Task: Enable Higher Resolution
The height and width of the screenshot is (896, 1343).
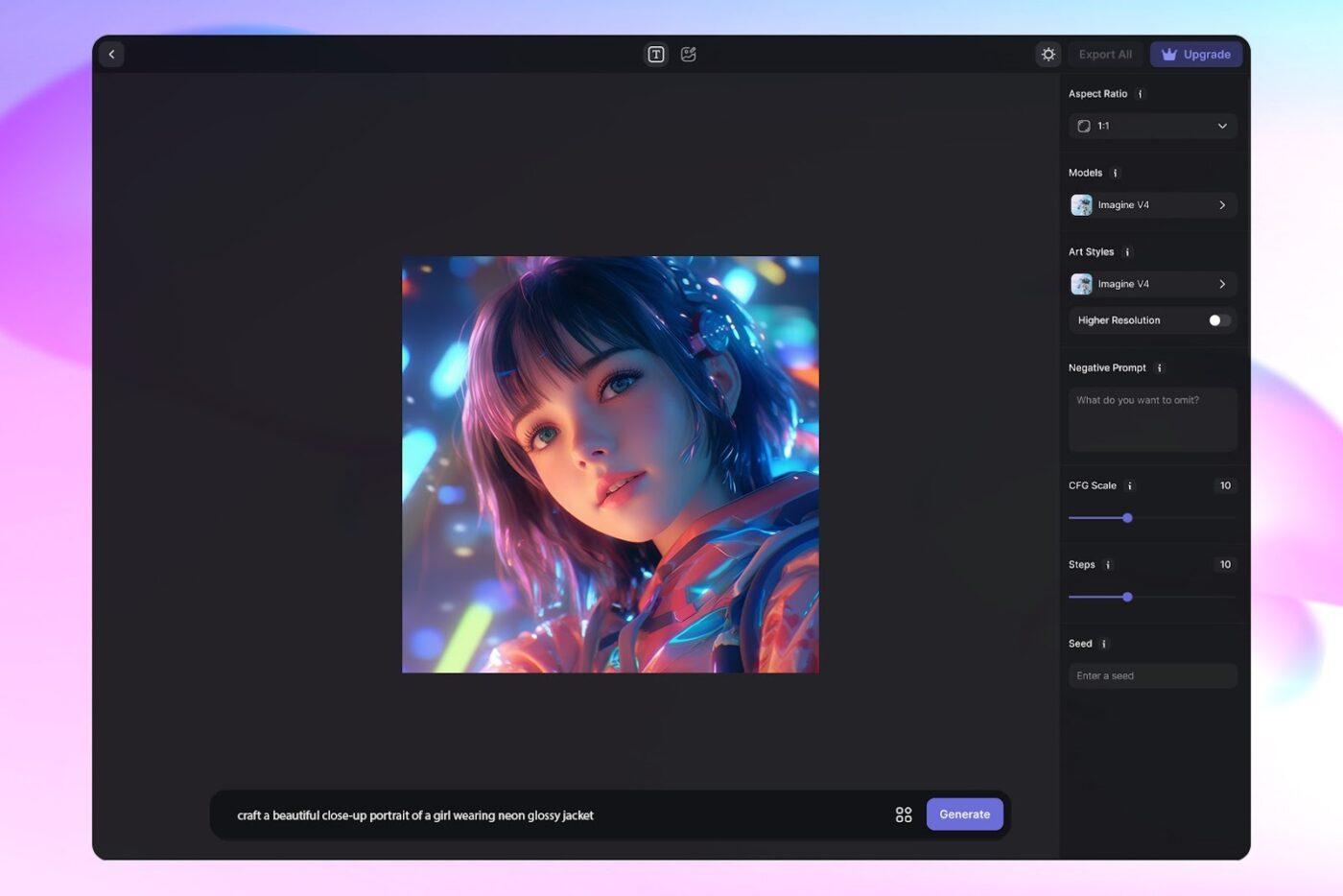Action: tap(1217, 319)
